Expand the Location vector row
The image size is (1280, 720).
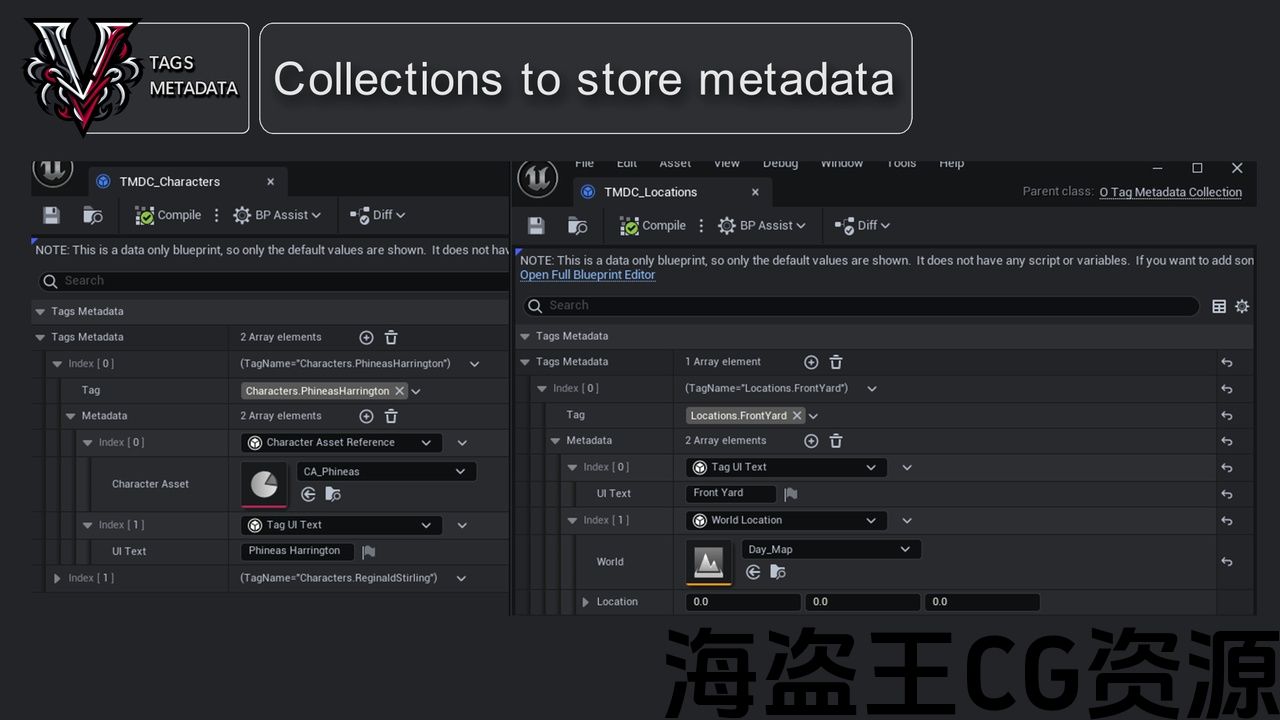tap(586, 602)
